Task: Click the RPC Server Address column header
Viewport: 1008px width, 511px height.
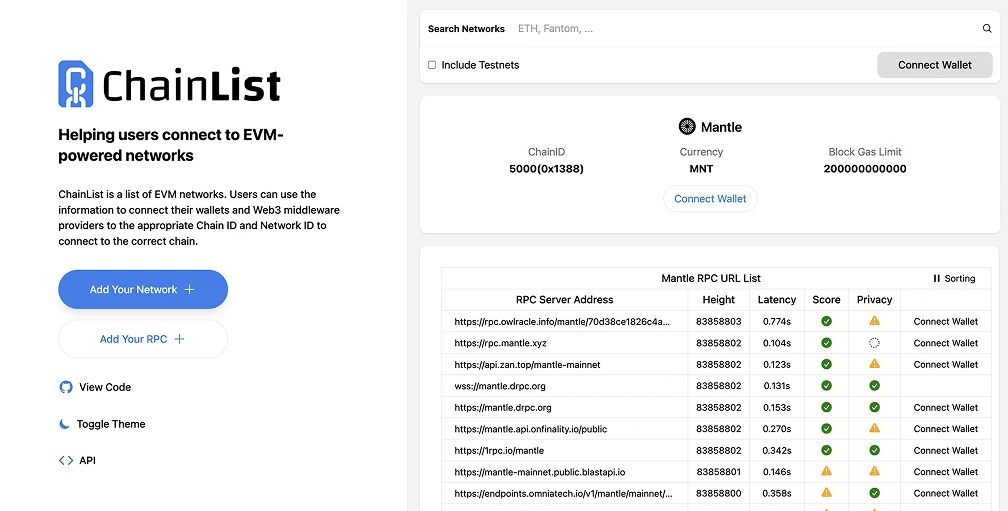Action: [x=564, y=300]
